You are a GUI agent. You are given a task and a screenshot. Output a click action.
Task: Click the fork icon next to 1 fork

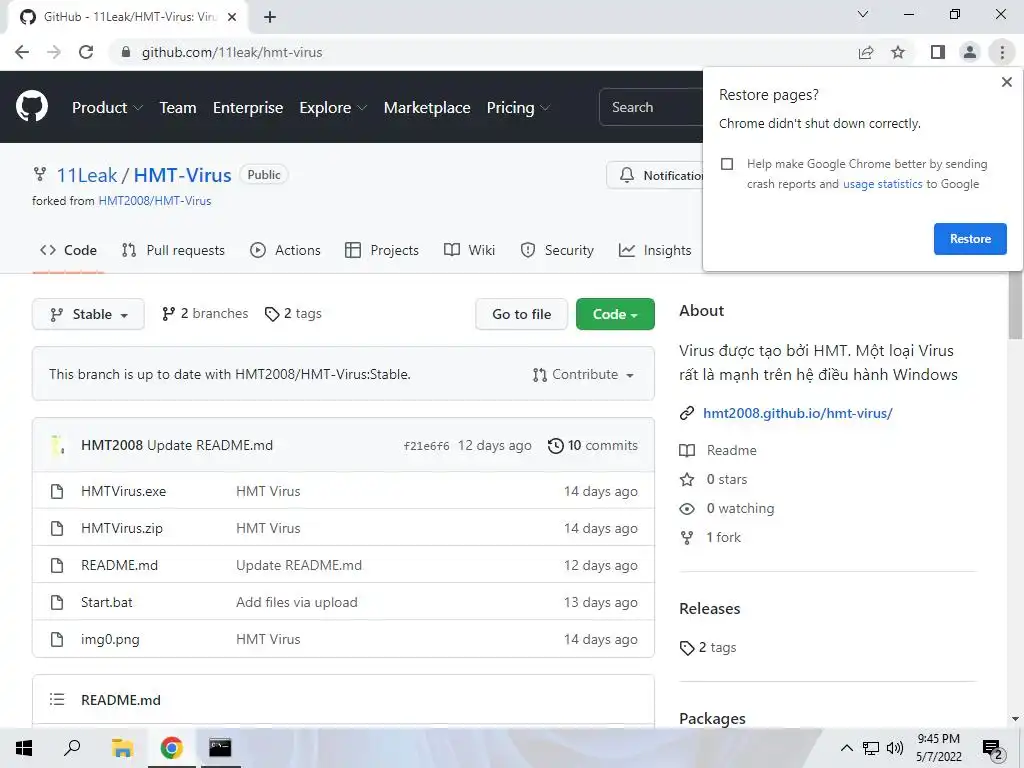[686, 537]
